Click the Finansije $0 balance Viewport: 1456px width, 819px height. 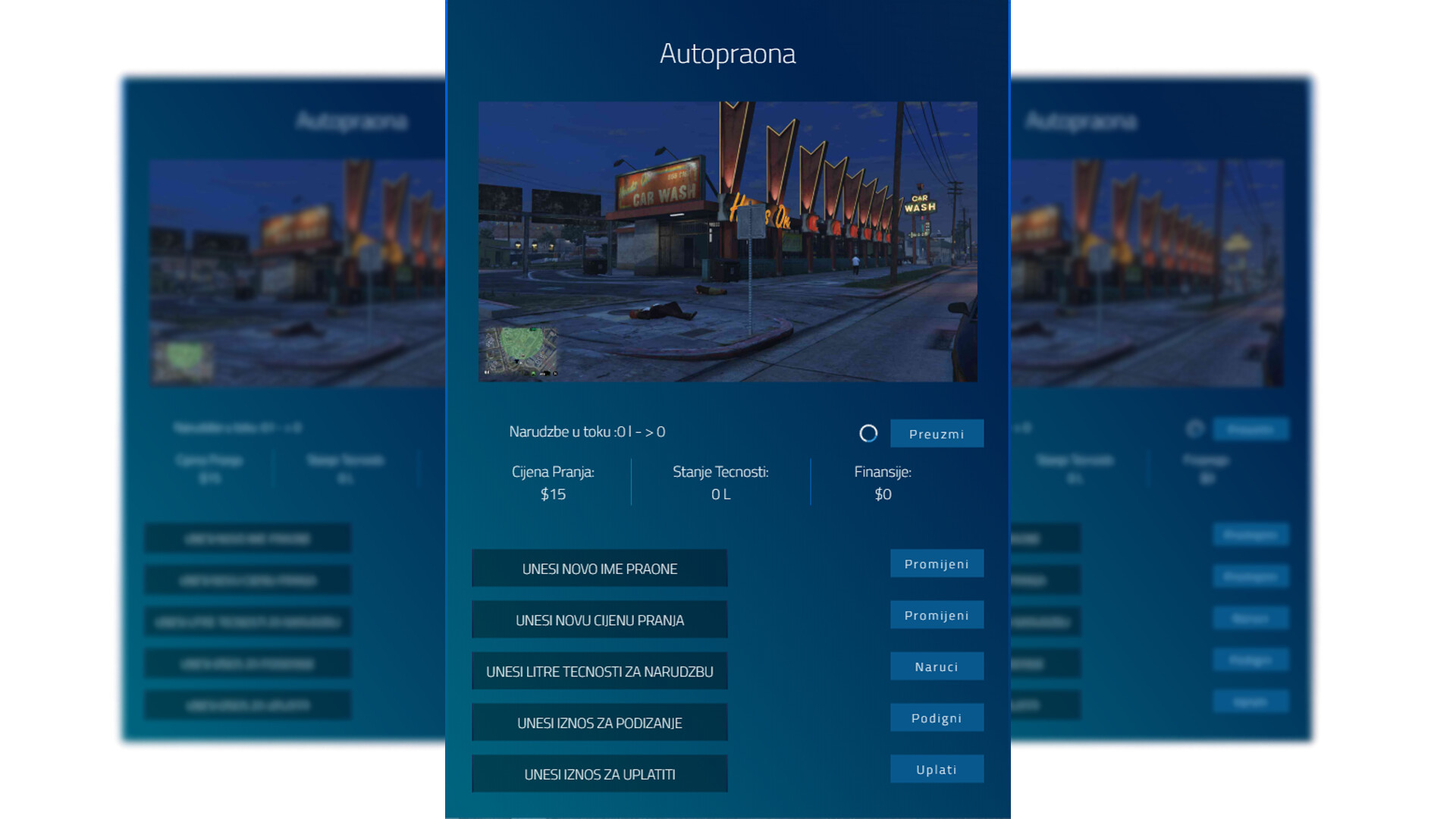(x=883, y=494)
